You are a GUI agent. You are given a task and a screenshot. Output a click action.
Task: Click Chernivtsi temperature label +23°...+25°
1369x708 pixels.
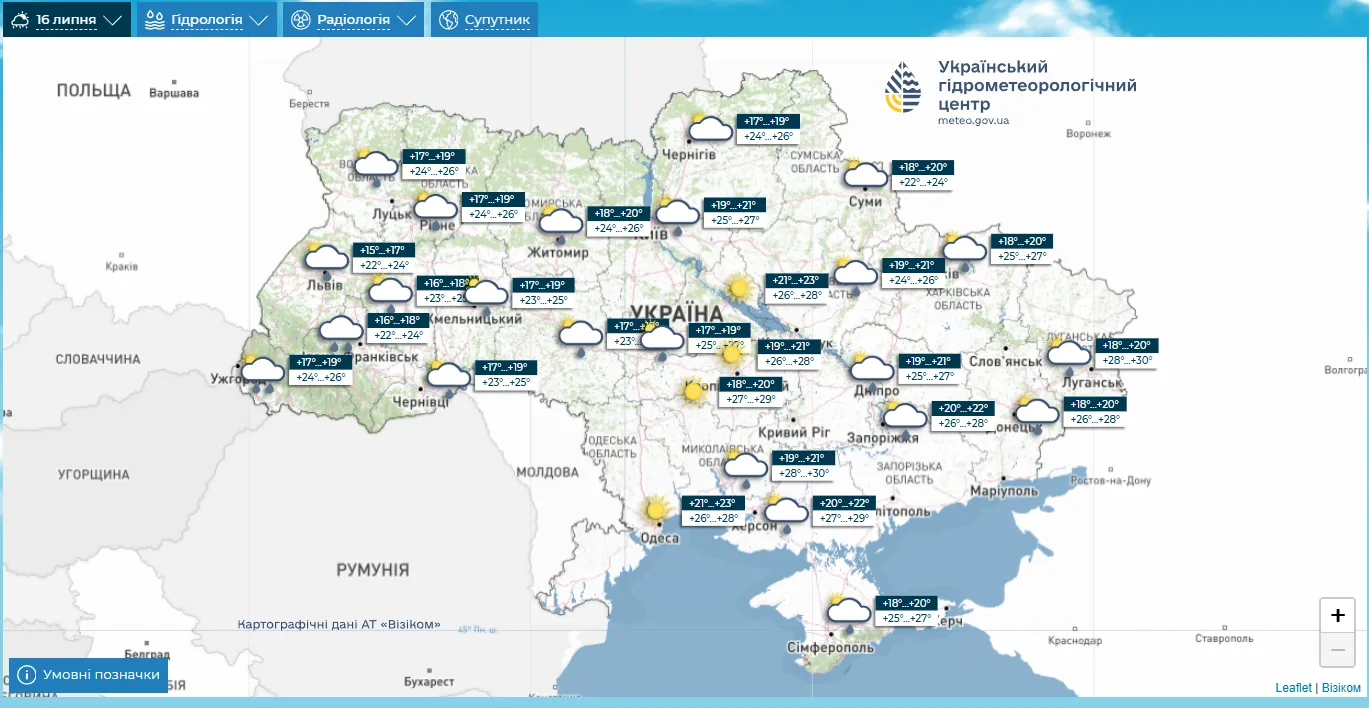point(505,382)
